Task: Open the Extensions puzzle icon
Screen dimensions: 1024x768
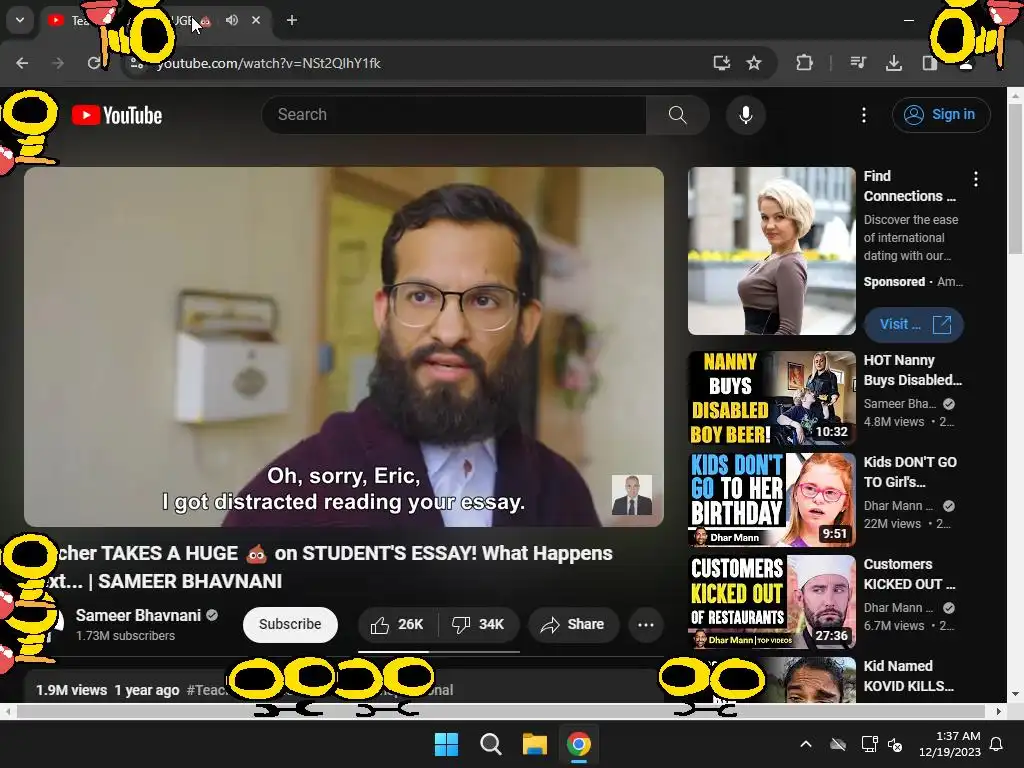Action: click(x=805, y=63)
